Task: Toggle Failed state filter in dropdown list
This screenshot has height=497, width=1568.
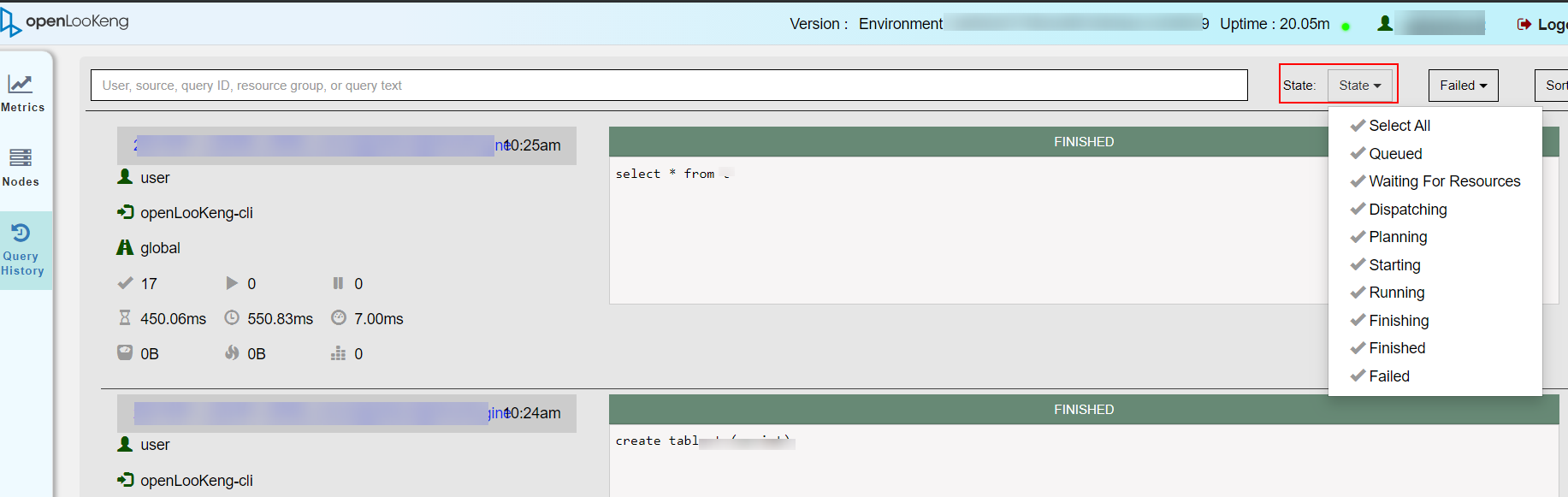Action: coord(1380,376)
